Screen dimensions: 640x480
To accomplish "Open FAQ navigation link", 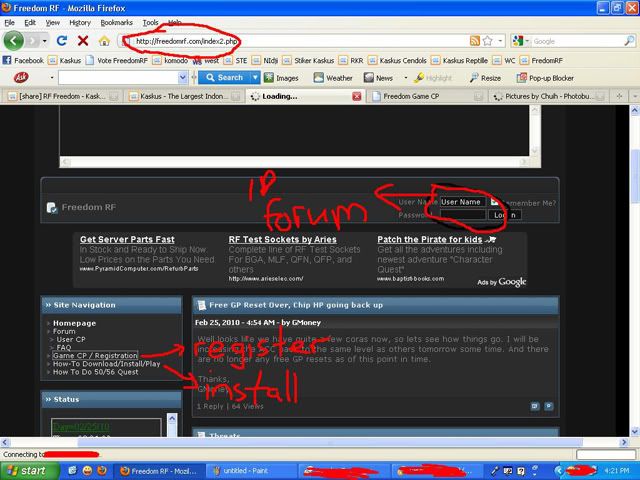I will point(64,347).
